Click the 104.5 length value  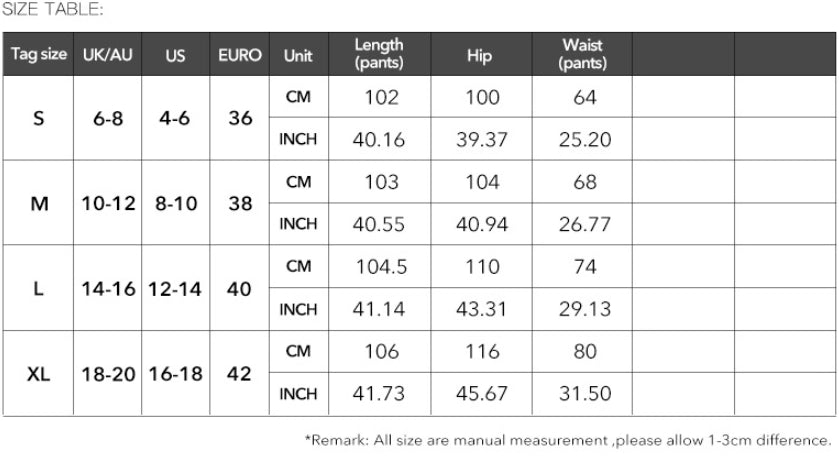click(379, 267)
